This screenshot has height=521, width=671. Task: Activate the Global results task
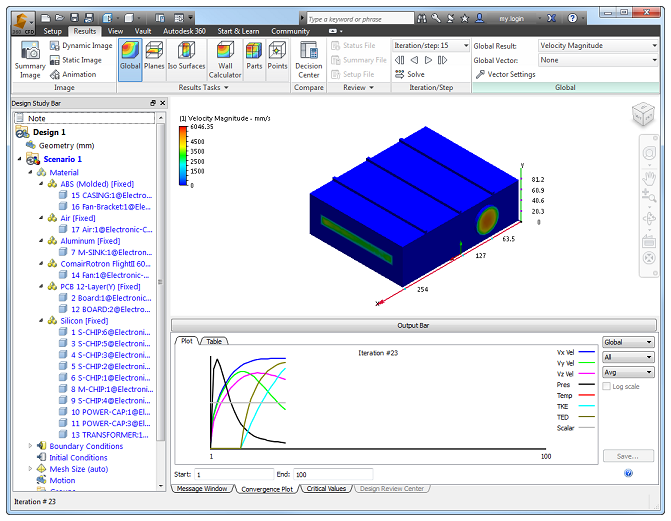coord(130,60)
